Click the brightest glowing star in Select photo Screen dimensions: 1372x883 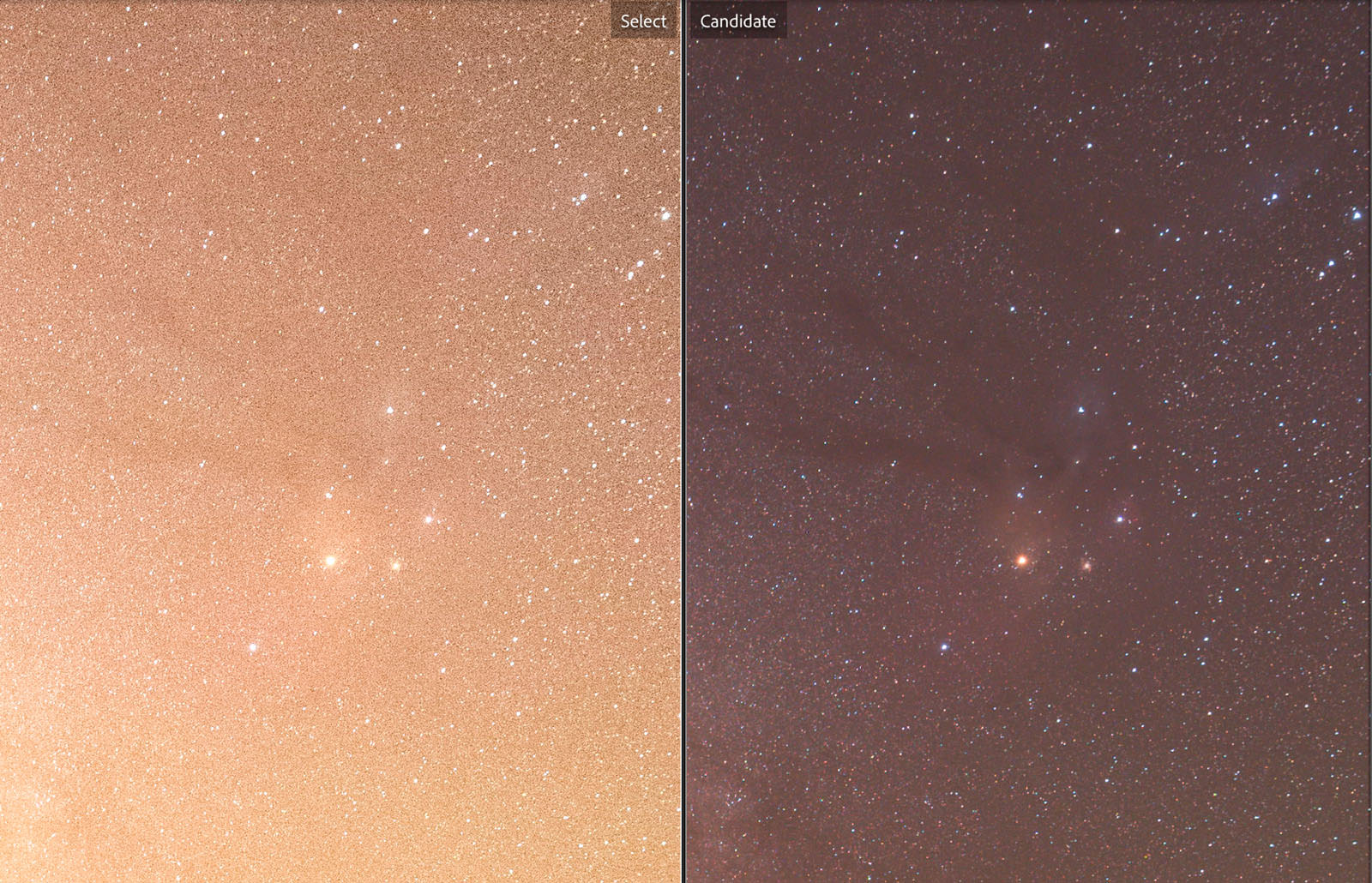(x=330, y=561)
